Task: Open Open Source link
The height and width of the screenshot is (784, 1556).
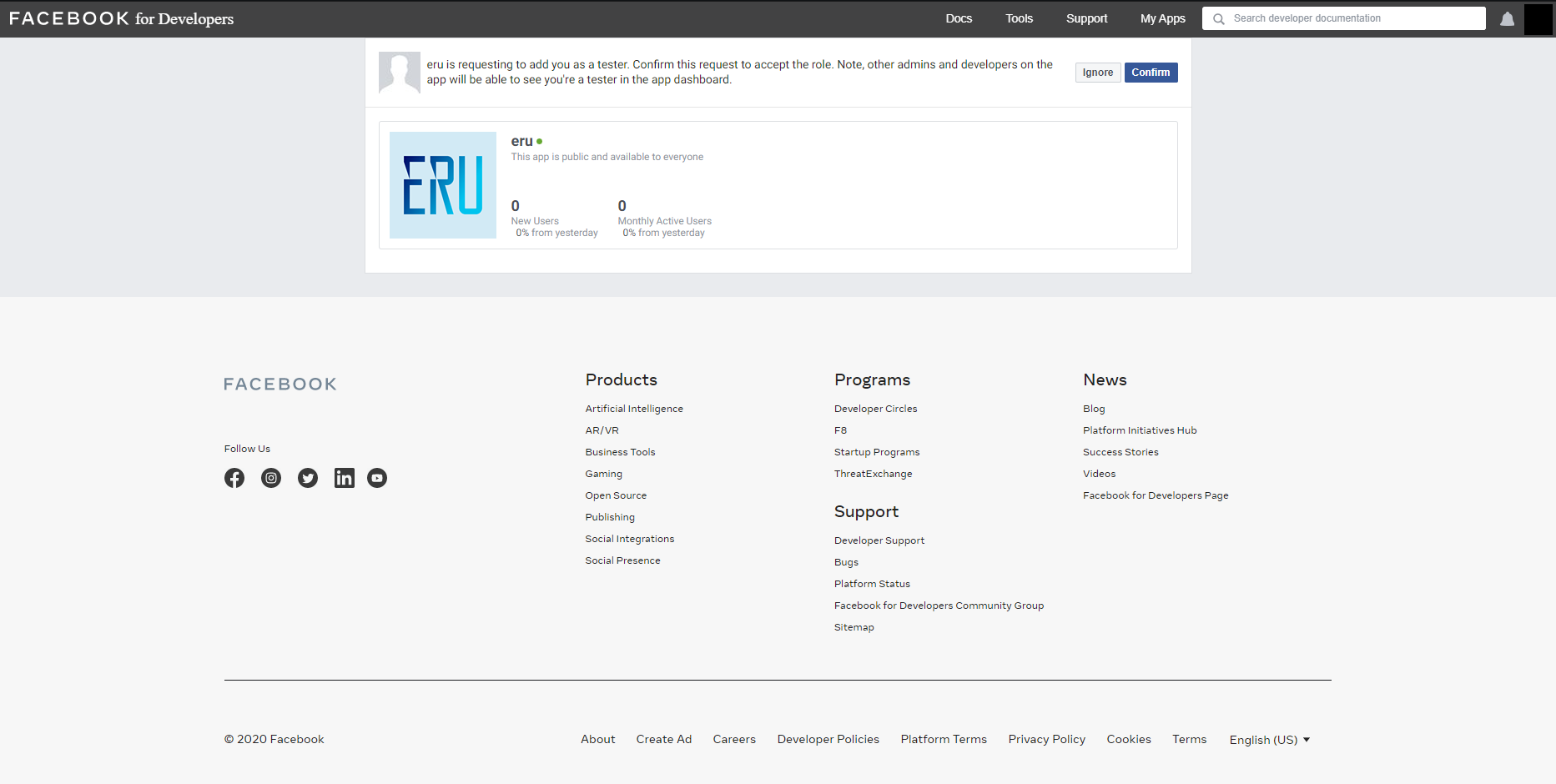Action: [616, 495]
